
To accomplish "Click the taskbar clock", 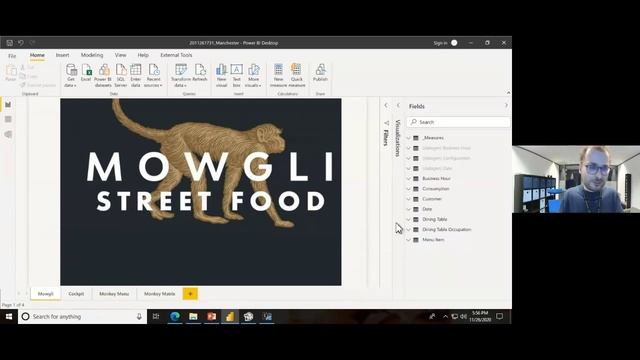I will [x=480, y=316].
